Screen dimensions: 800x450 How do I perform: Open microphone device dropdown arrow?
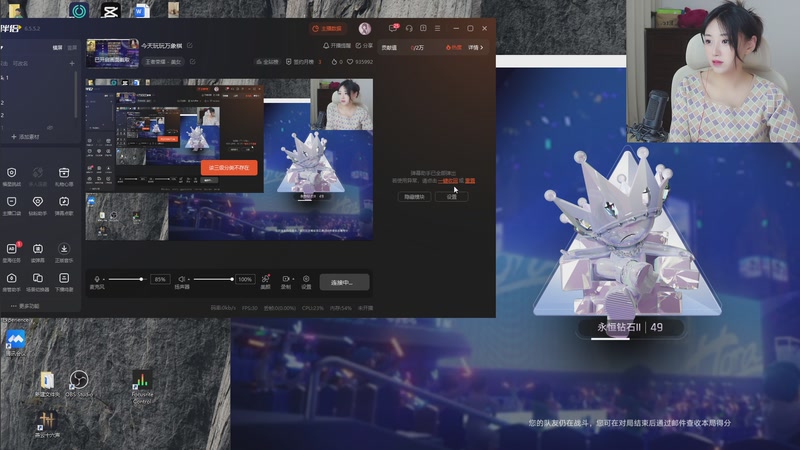(x=104, y=280)
